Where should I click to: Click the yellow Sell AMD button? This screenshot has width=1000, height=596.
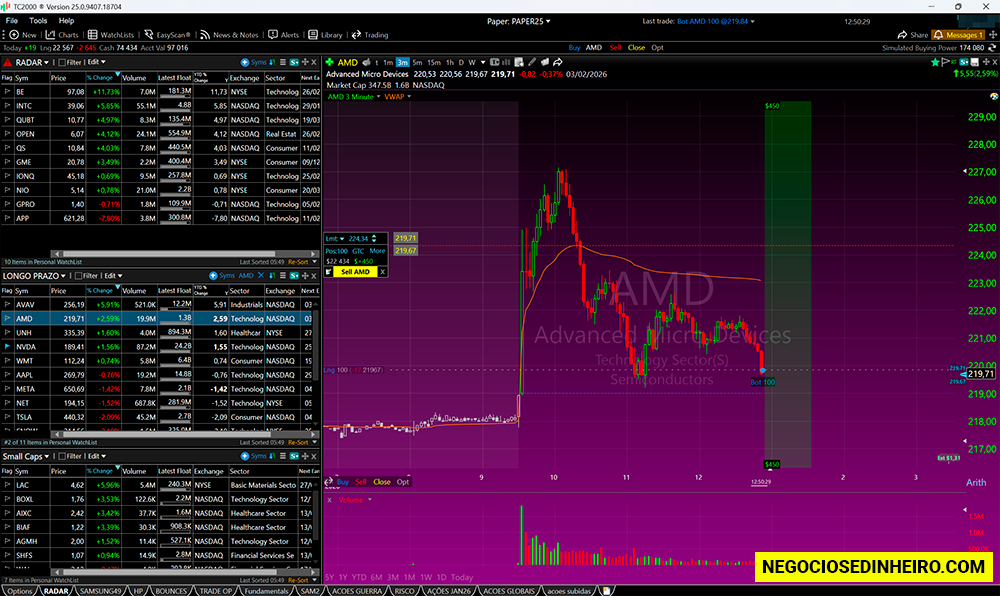(x=355, y=272)
